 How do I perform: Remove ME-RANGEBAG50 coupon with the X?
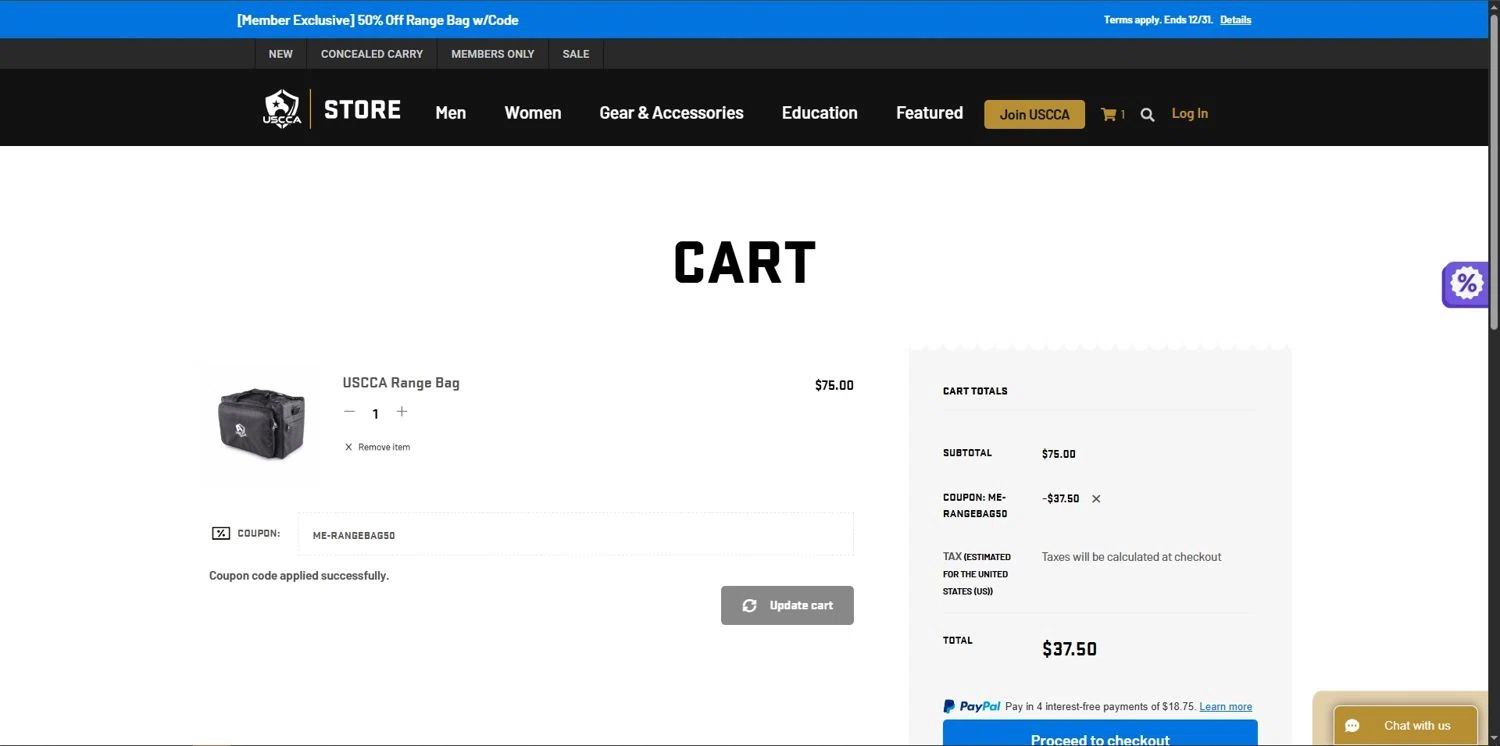pos(1096,499)
